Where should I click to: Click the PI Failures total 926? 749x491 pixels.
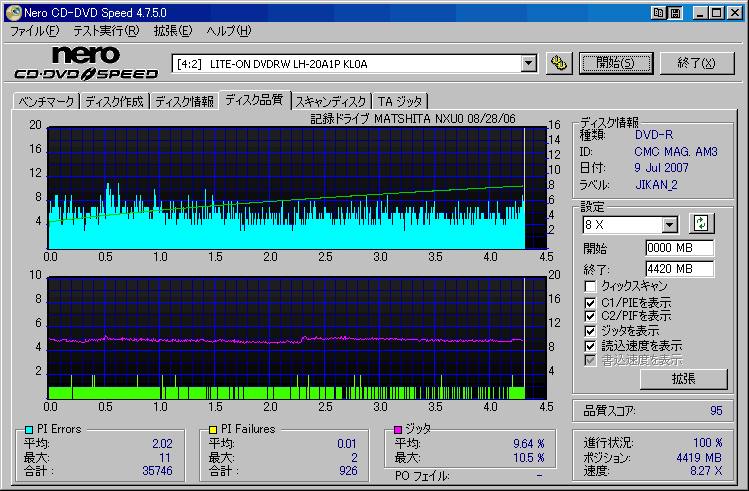(348, 471)
